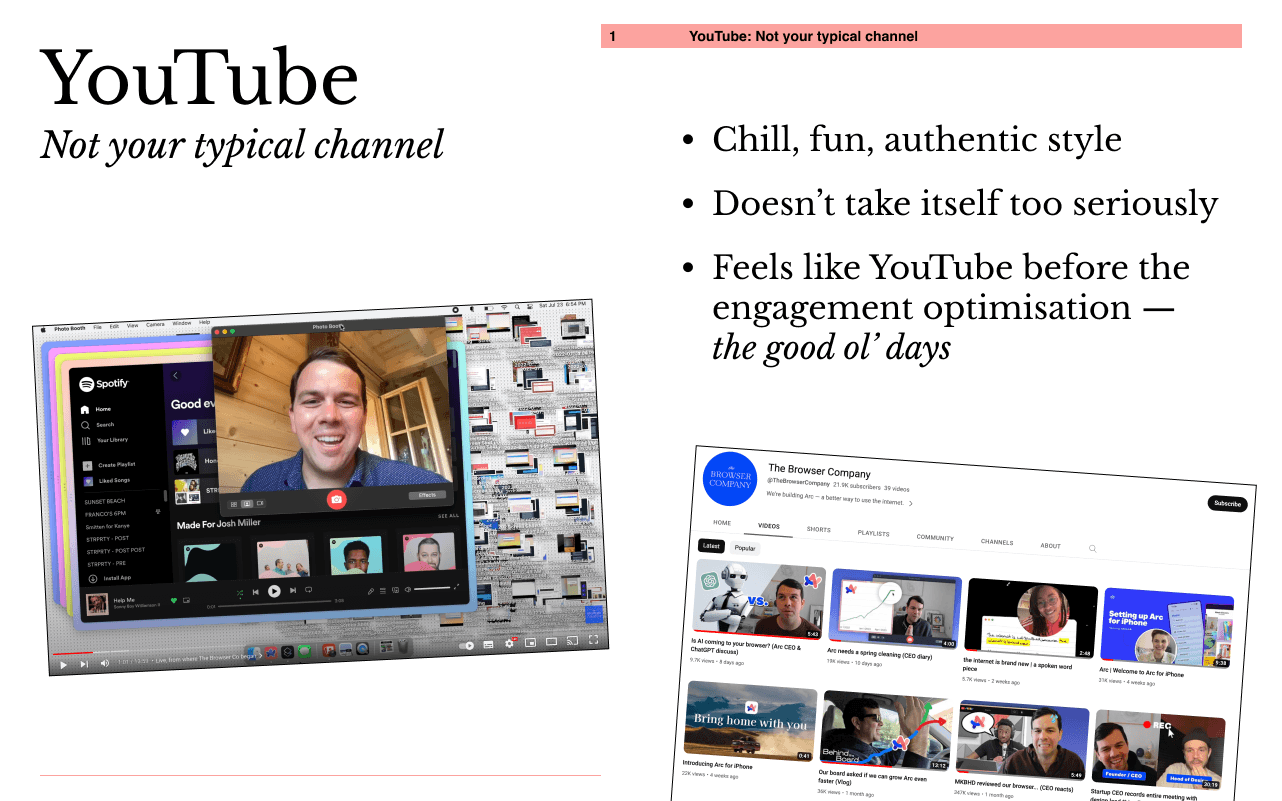Viewport: 1282px width, 801px height.
Task: Select the single photo mode in Photo Booth
Action: 247,504
